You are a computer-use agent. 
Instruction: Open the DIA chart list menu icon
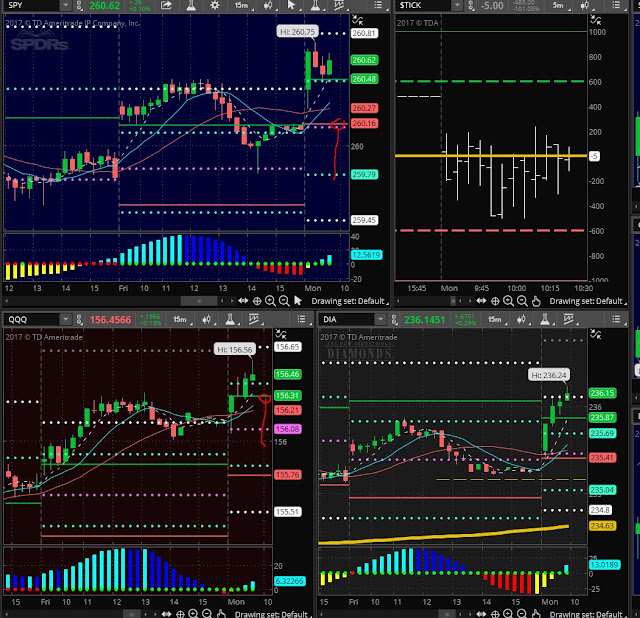click(616, 319)
